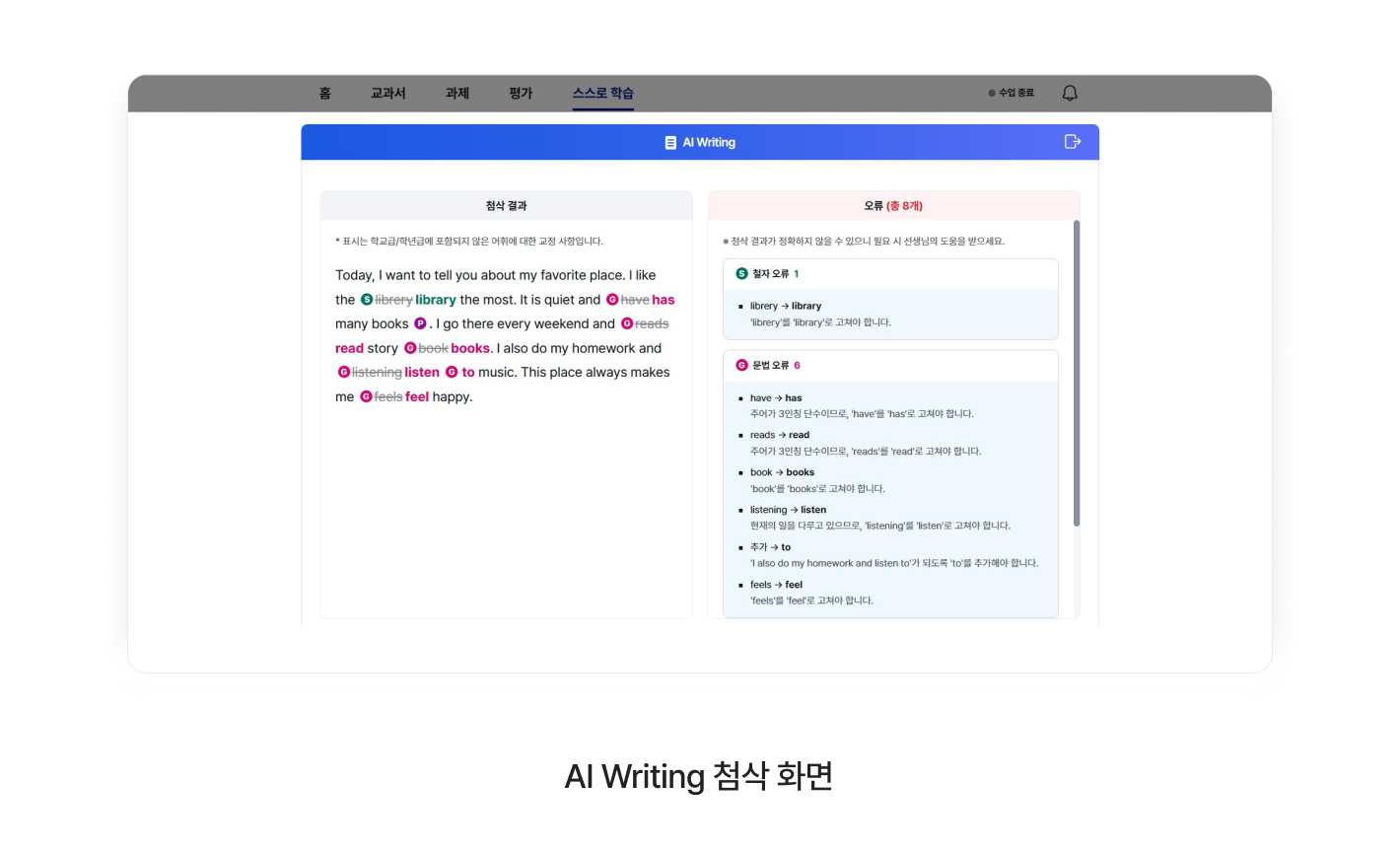
Task: Click the notification bell icon
Action: (1070, 93)
